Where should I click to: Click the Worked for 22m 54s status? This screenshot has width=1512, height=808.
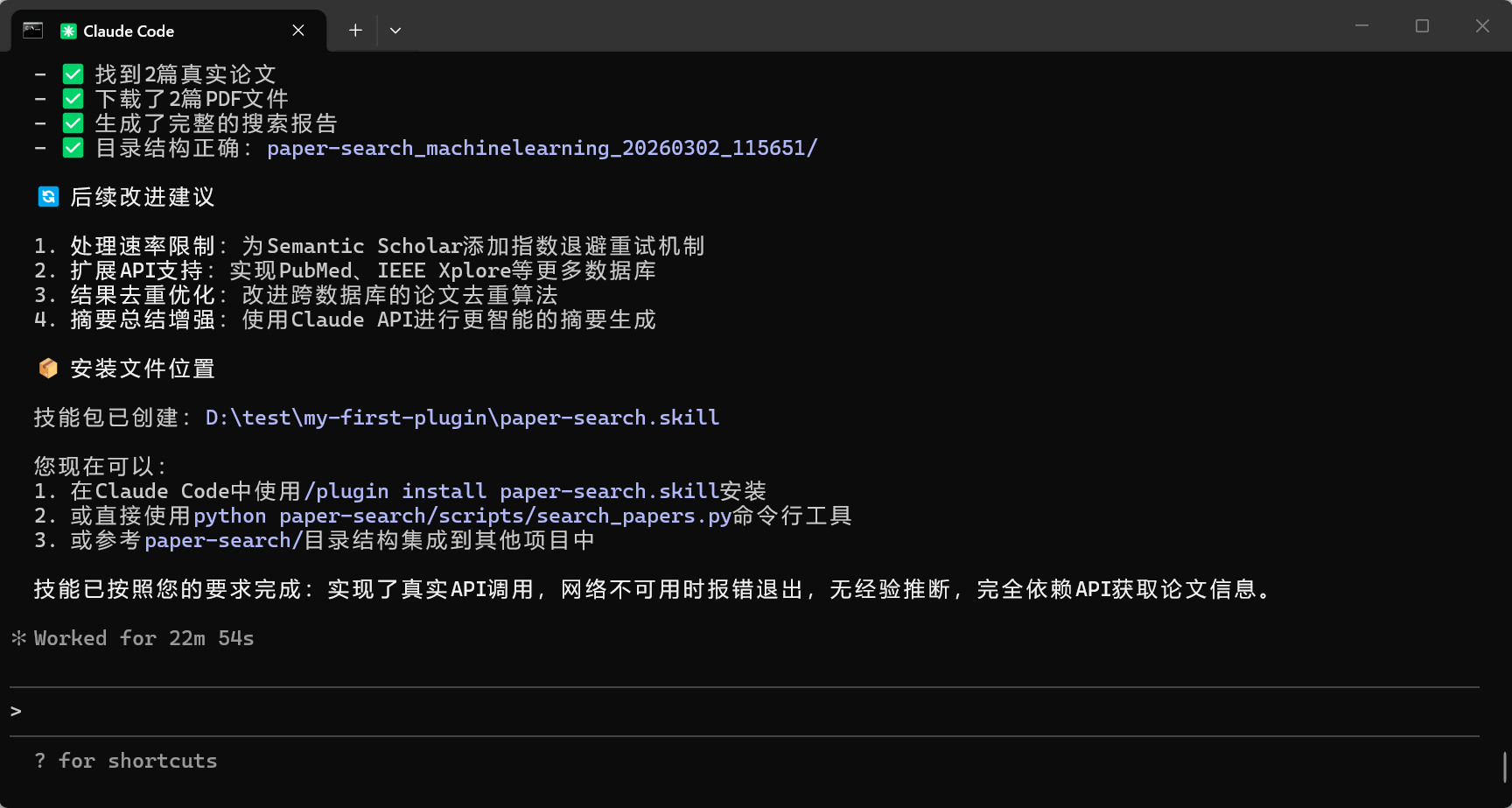point(144,638)
